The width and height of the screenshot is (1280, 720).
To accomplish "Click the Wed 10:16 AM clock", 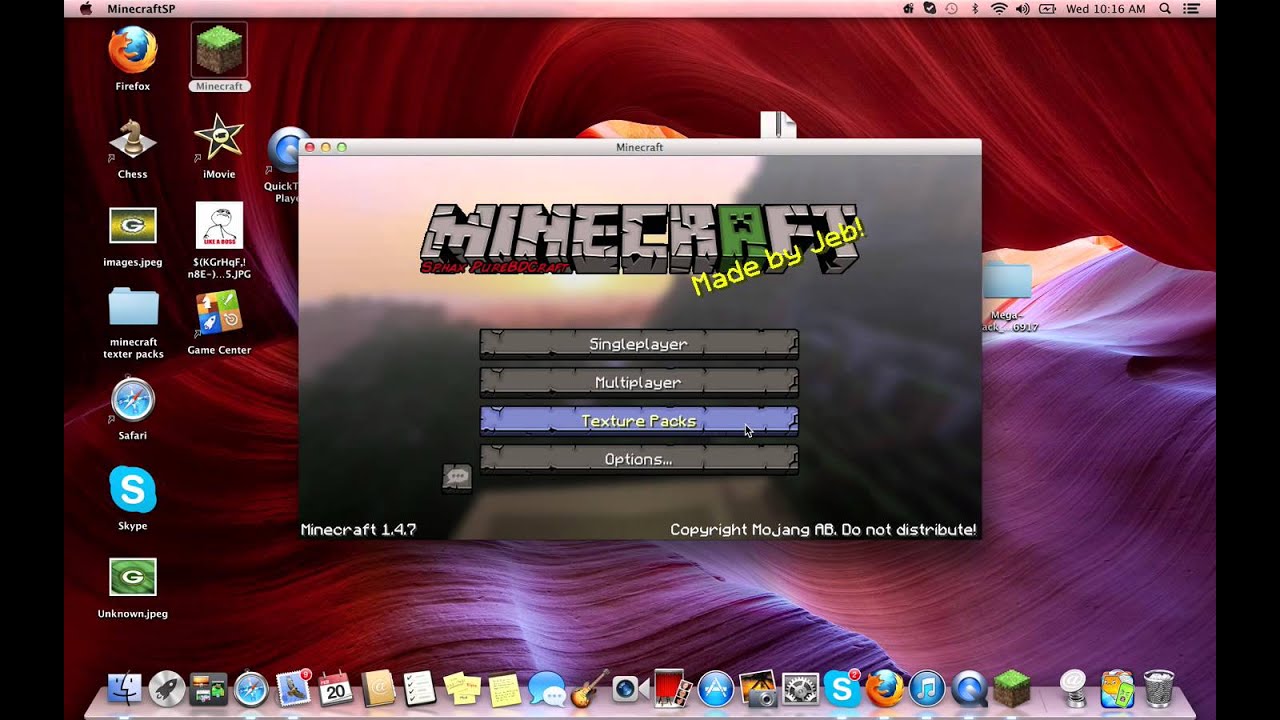I will (1106, 9).
